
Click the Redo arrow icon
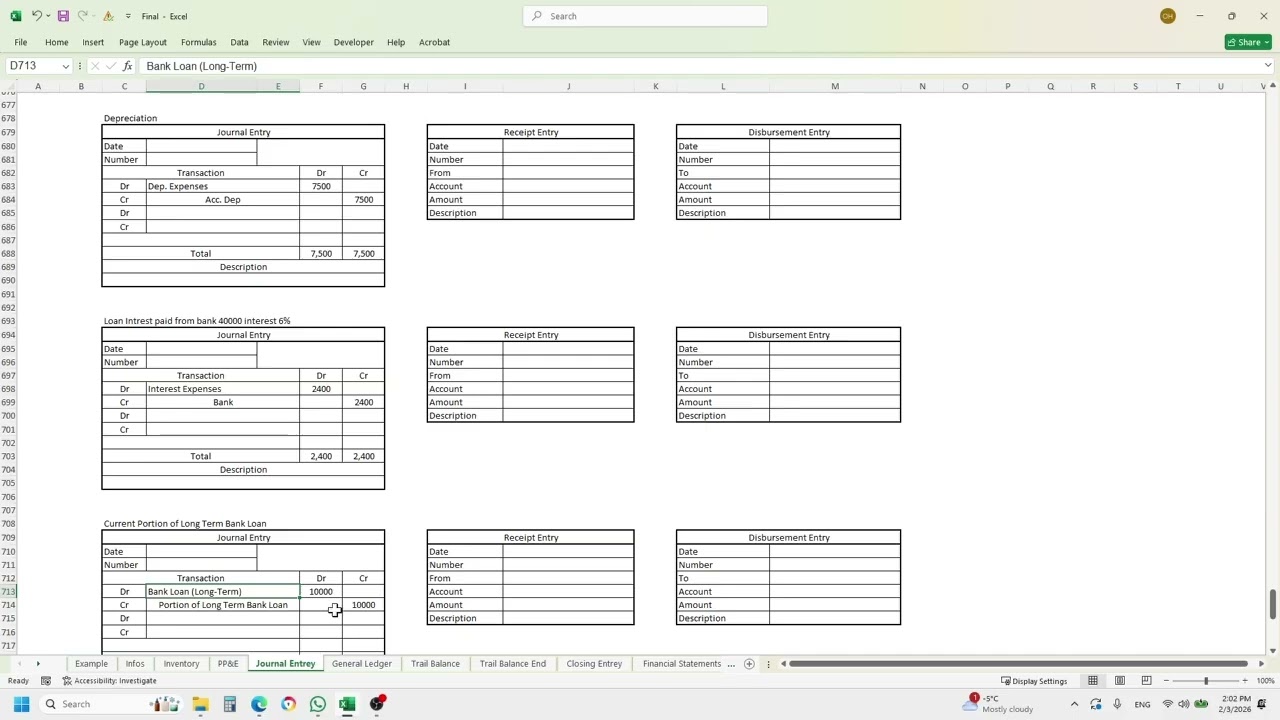pyautogui.click(x=82, y=16)
